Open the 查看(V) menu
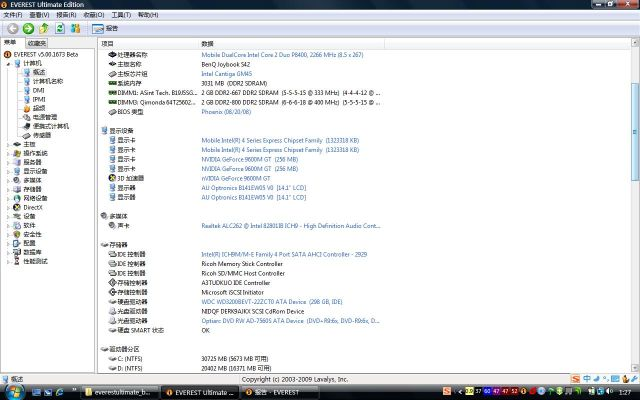The image size is (640, 400). tap(39, 15)
